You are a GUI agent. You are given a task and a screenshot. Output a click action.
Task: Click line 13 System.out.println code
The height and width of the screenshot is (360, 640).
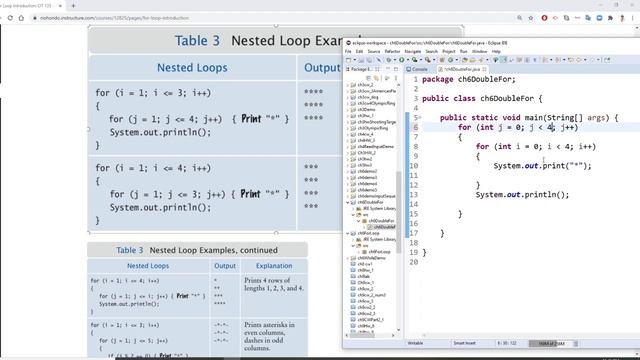coord(522,195)
